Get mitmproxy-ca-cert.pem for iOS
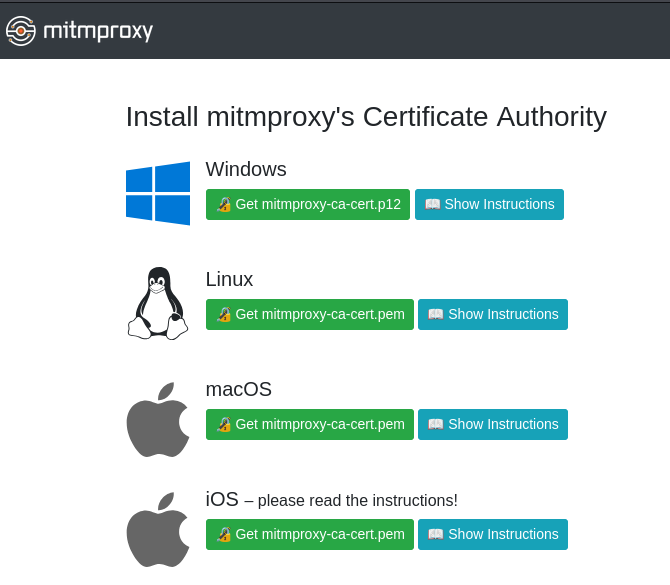The width and height of the screenshot is (670, 585). (310, 534)
